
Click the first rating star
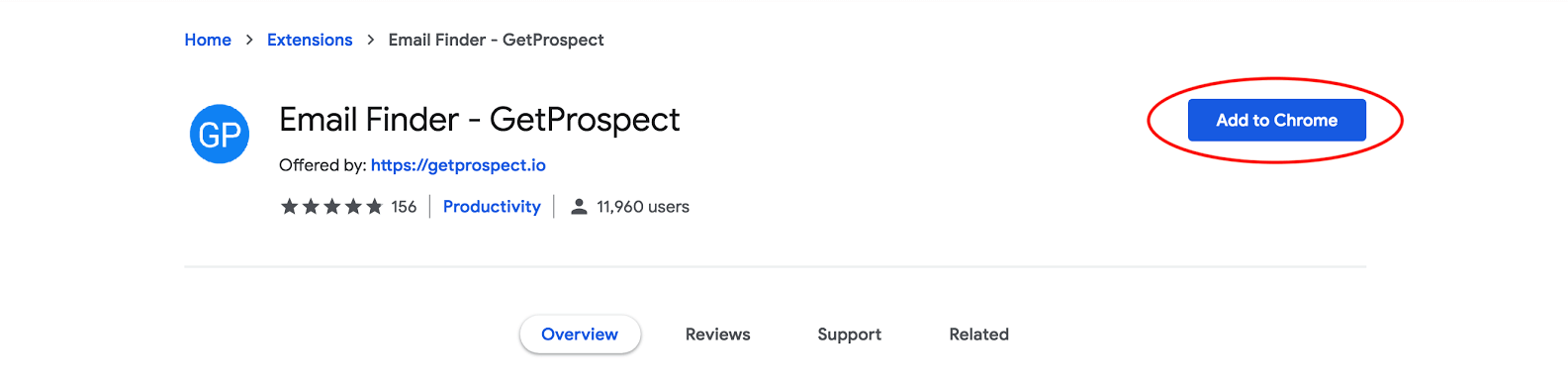click(x=289, y=206)
